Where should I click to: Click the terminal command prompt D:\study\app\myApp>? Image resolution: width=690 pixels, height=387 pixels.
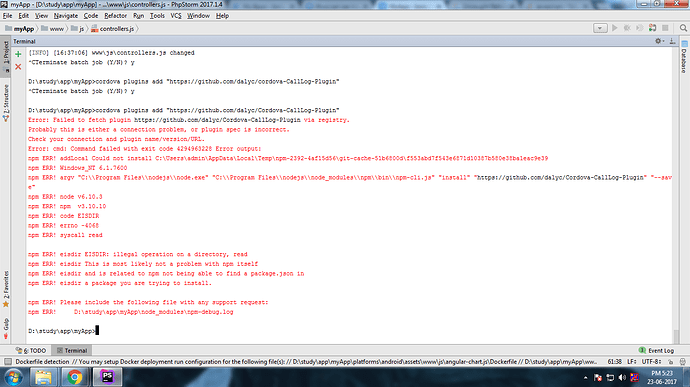(x=62, y=331)
